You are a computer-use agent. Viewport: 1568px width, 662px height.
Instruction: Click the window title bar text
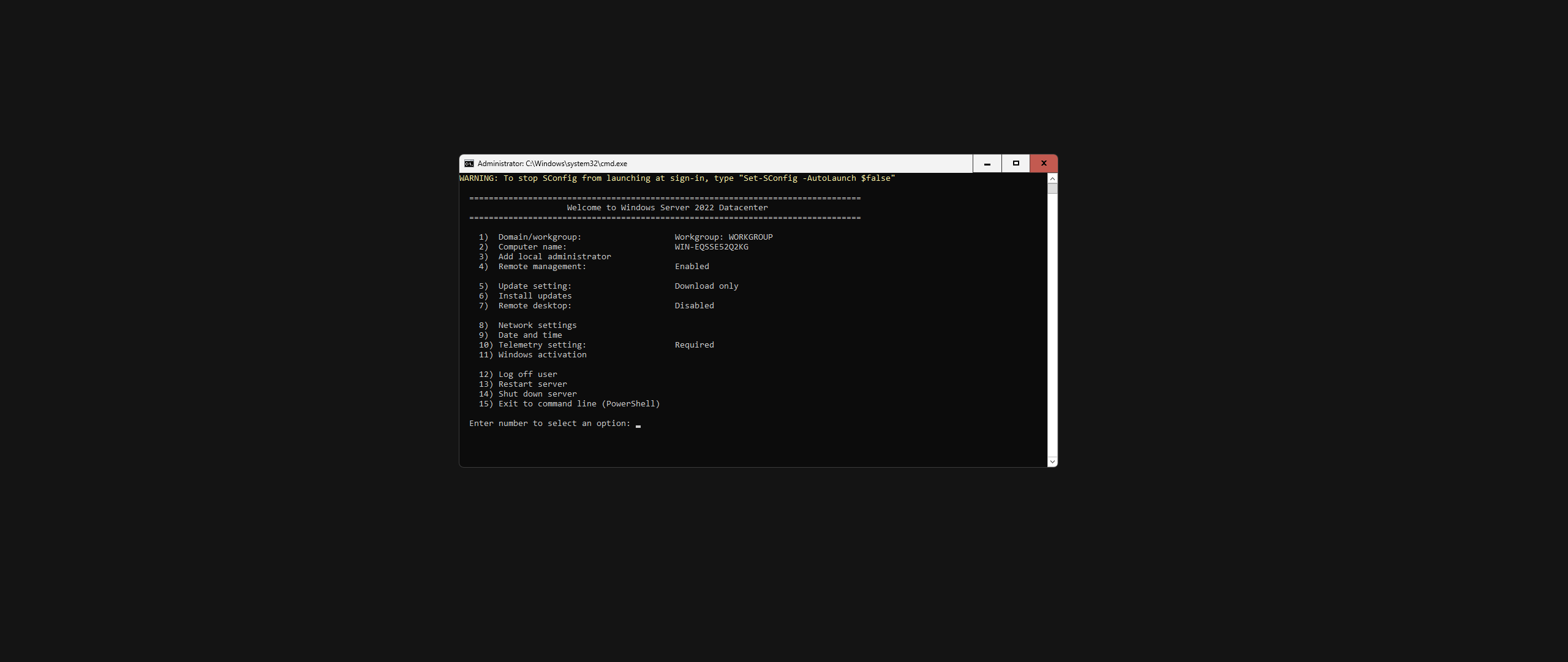(x=552, y=164)
